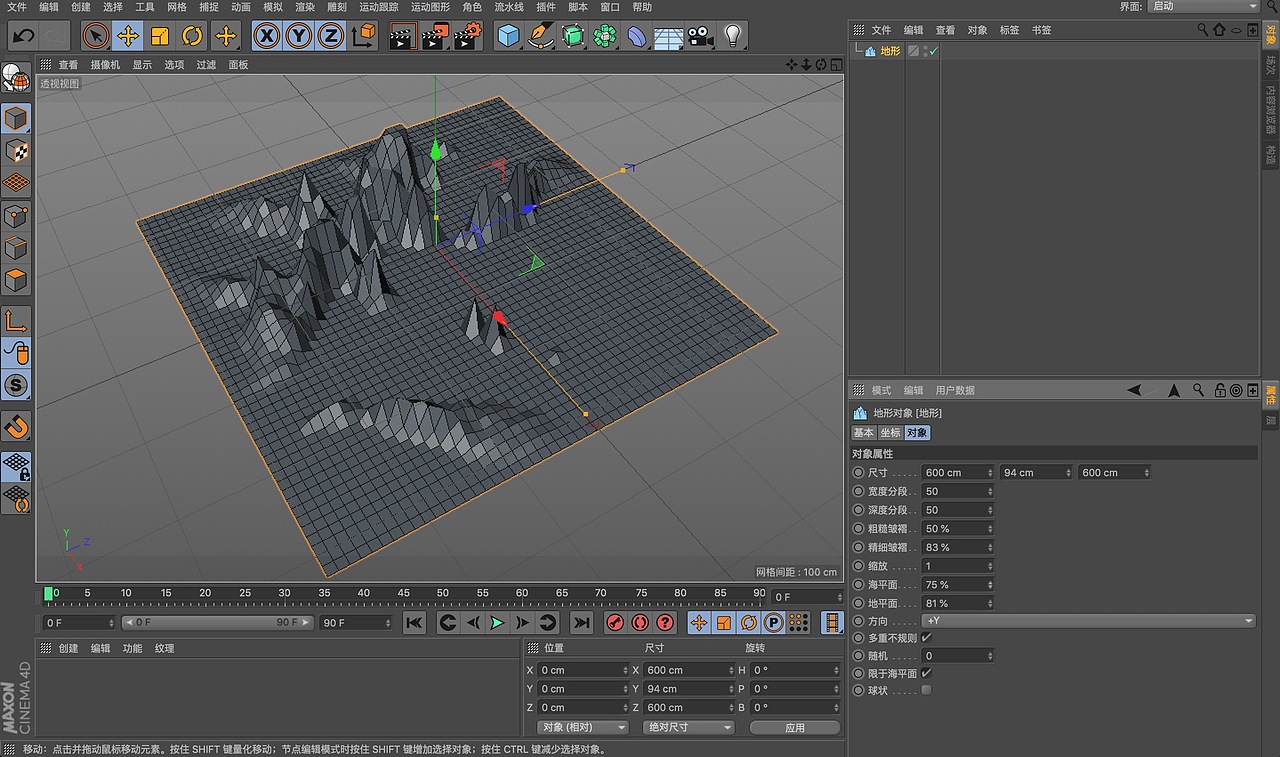Viewport: 1280px width, 757px height.
Task: Toggle the 限于海平面 checkbox
Action: pos(926,673)
